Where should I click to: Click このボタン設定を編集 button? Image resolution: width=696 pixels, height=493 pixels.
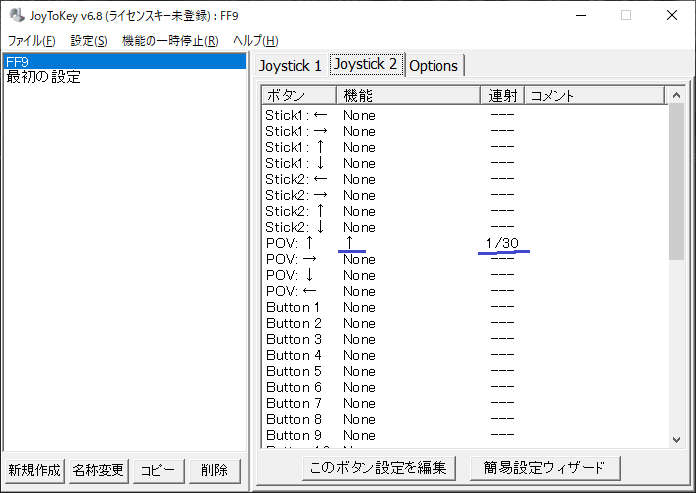[378, 468]
